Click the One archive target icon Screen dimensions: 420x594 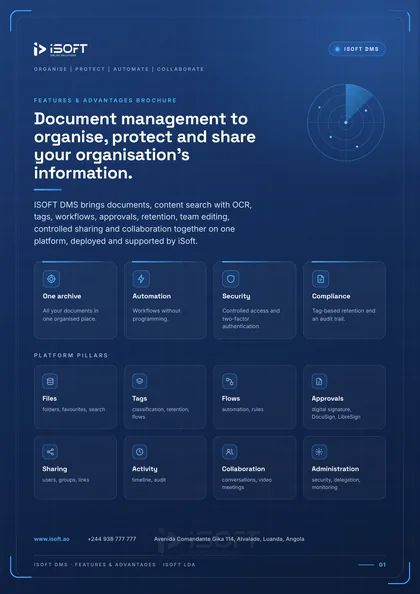51,279
